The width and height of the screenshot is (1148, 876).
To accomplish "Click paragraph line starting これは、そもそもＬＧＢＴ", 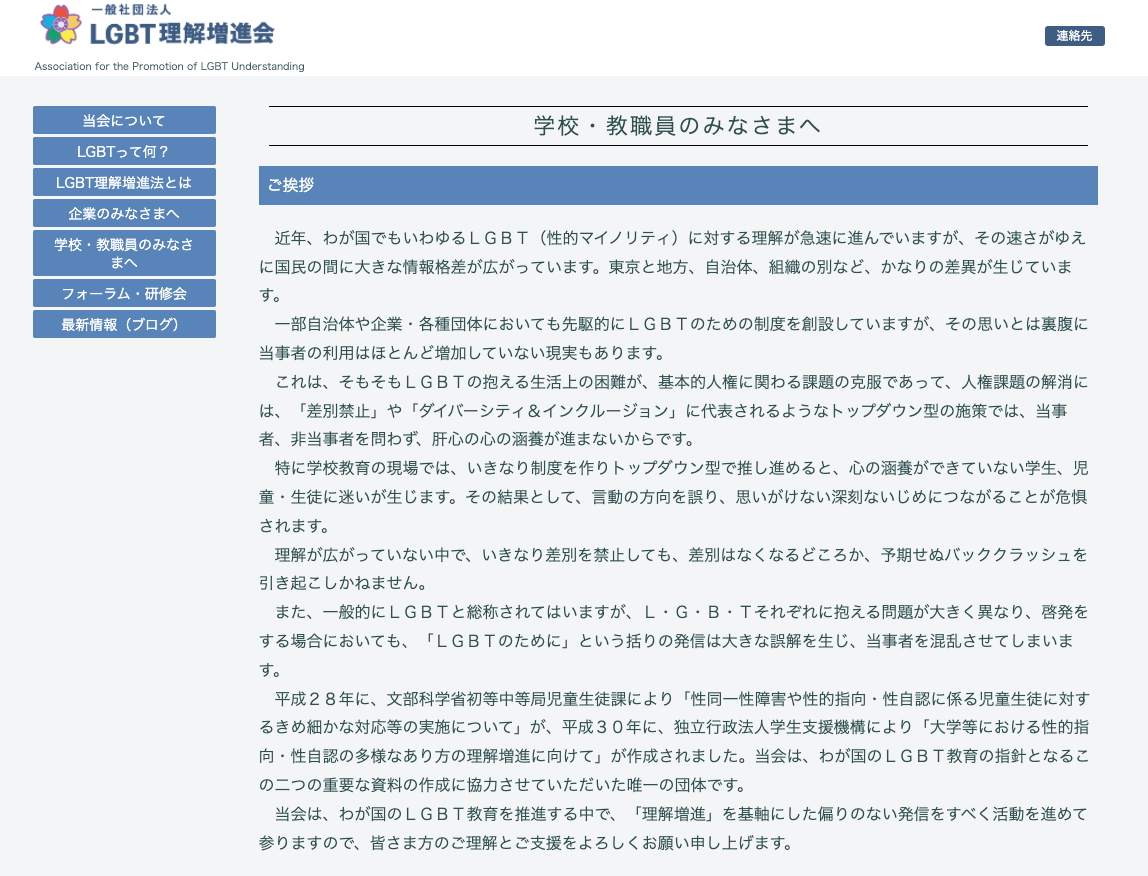I will point(681,382).
